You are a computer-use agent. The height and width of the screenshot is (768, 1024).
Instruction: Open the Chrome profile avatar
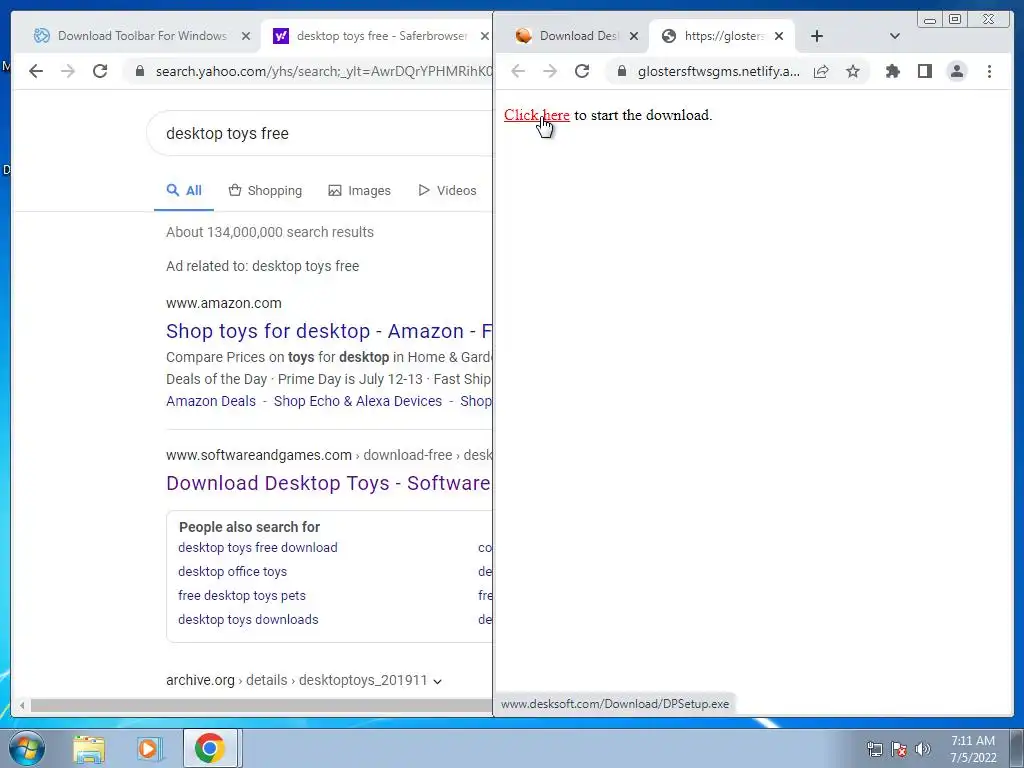tap(957, 71)
